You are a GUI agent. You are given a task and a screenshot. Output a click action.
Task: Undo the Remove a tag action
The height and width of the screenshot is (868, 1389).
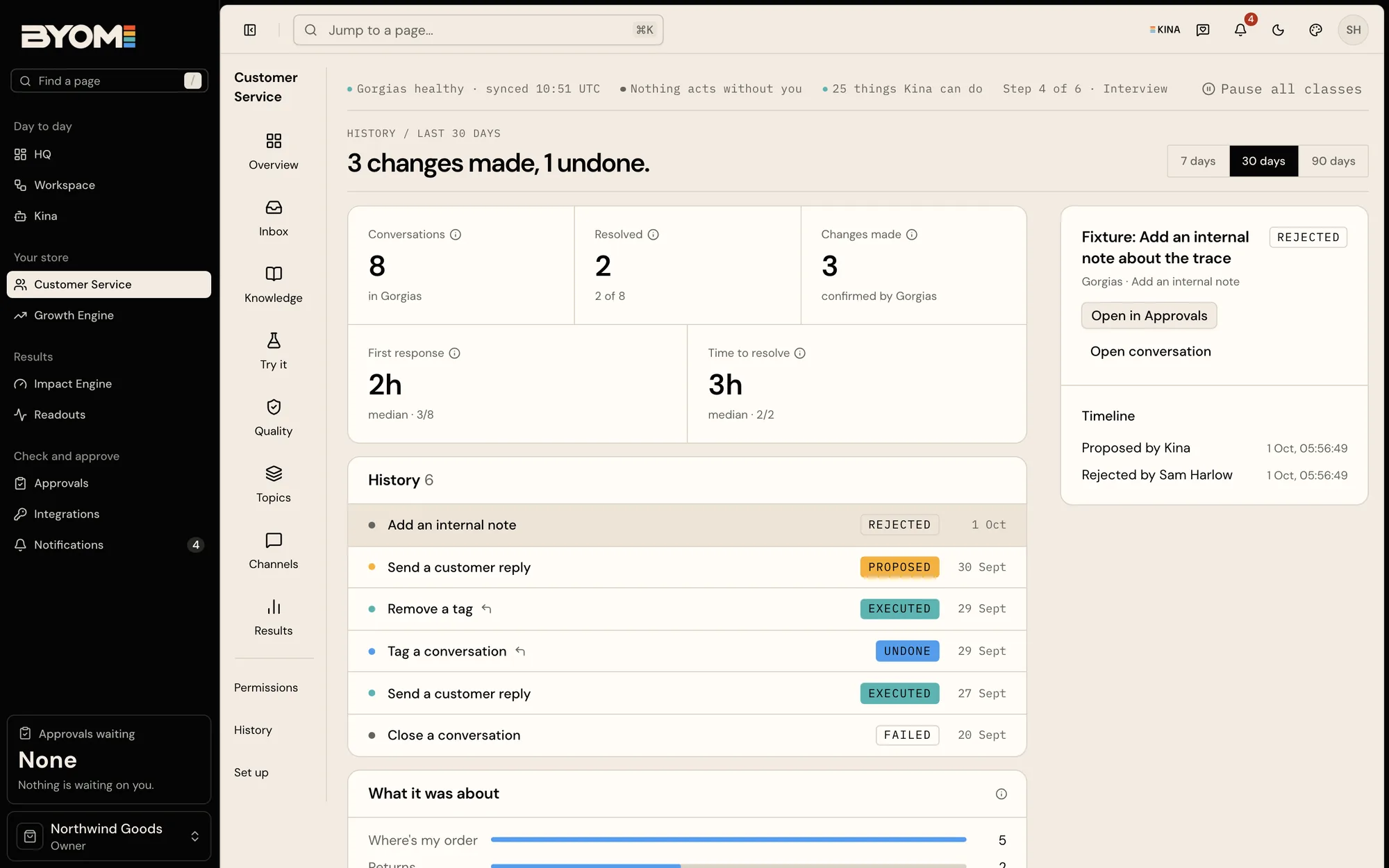pos(486,609)
